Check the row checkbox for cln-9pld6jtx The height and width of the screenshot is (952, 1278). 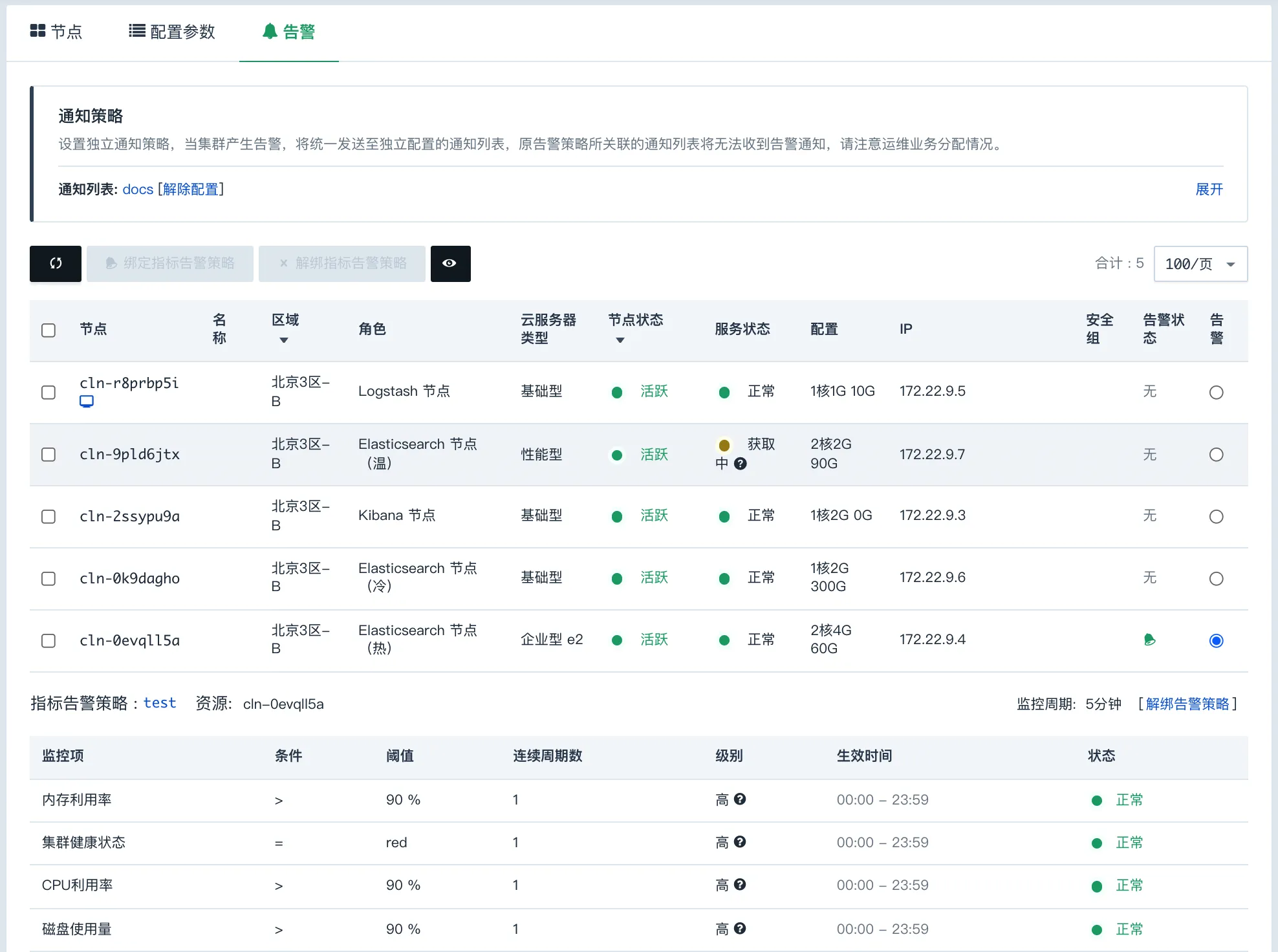pyautogui.click(x=49, y=455)
